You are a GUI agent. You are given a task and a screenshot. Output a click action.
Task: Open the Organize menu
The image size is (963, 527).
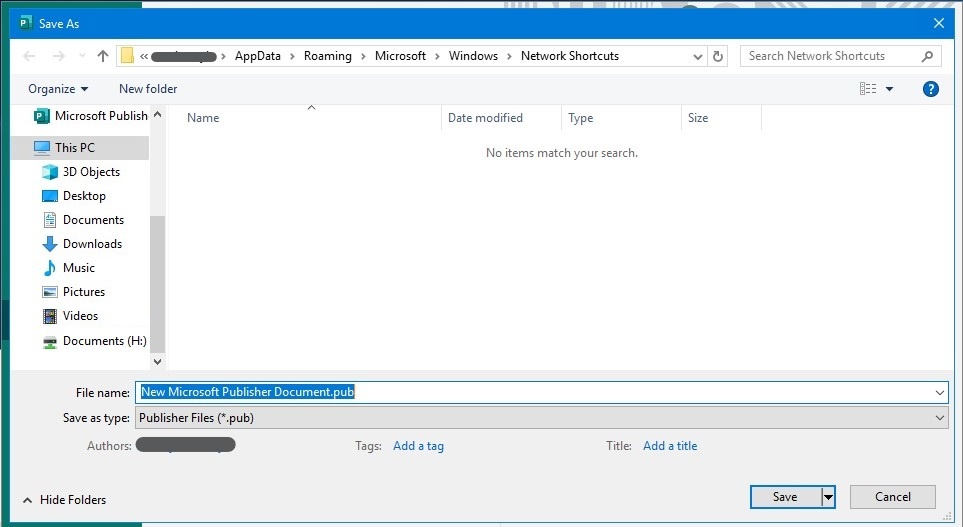coord(58,89)
